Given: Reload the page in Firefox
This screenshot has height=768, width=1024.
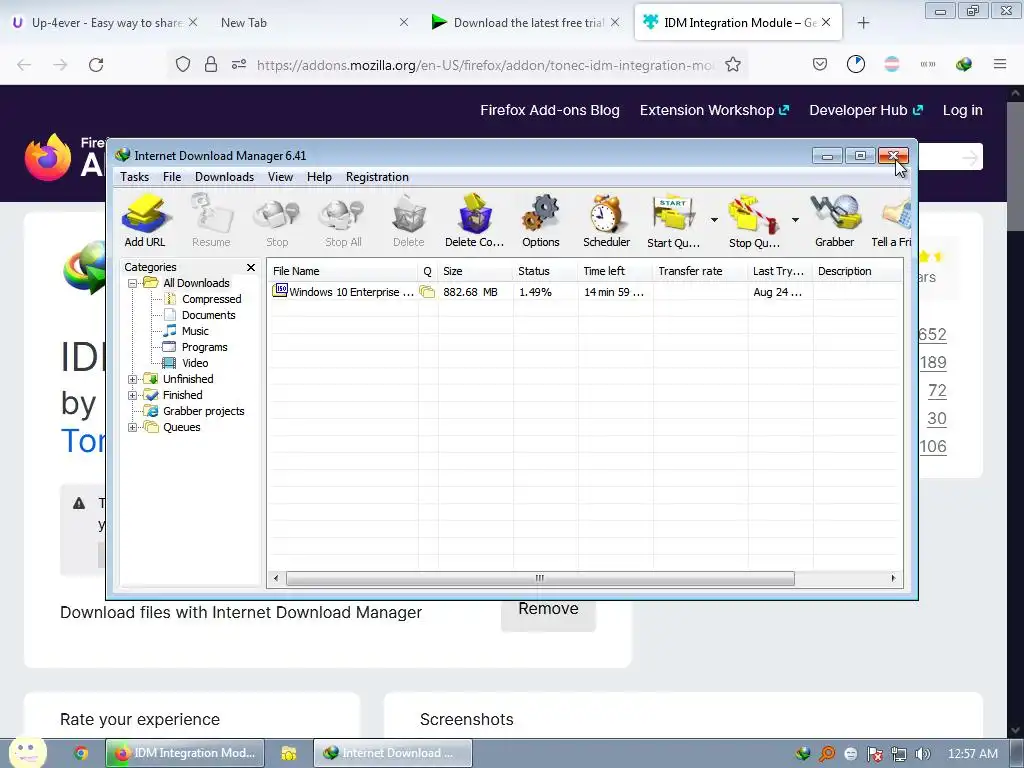Looking at the screenshot, I should point(96,65).
